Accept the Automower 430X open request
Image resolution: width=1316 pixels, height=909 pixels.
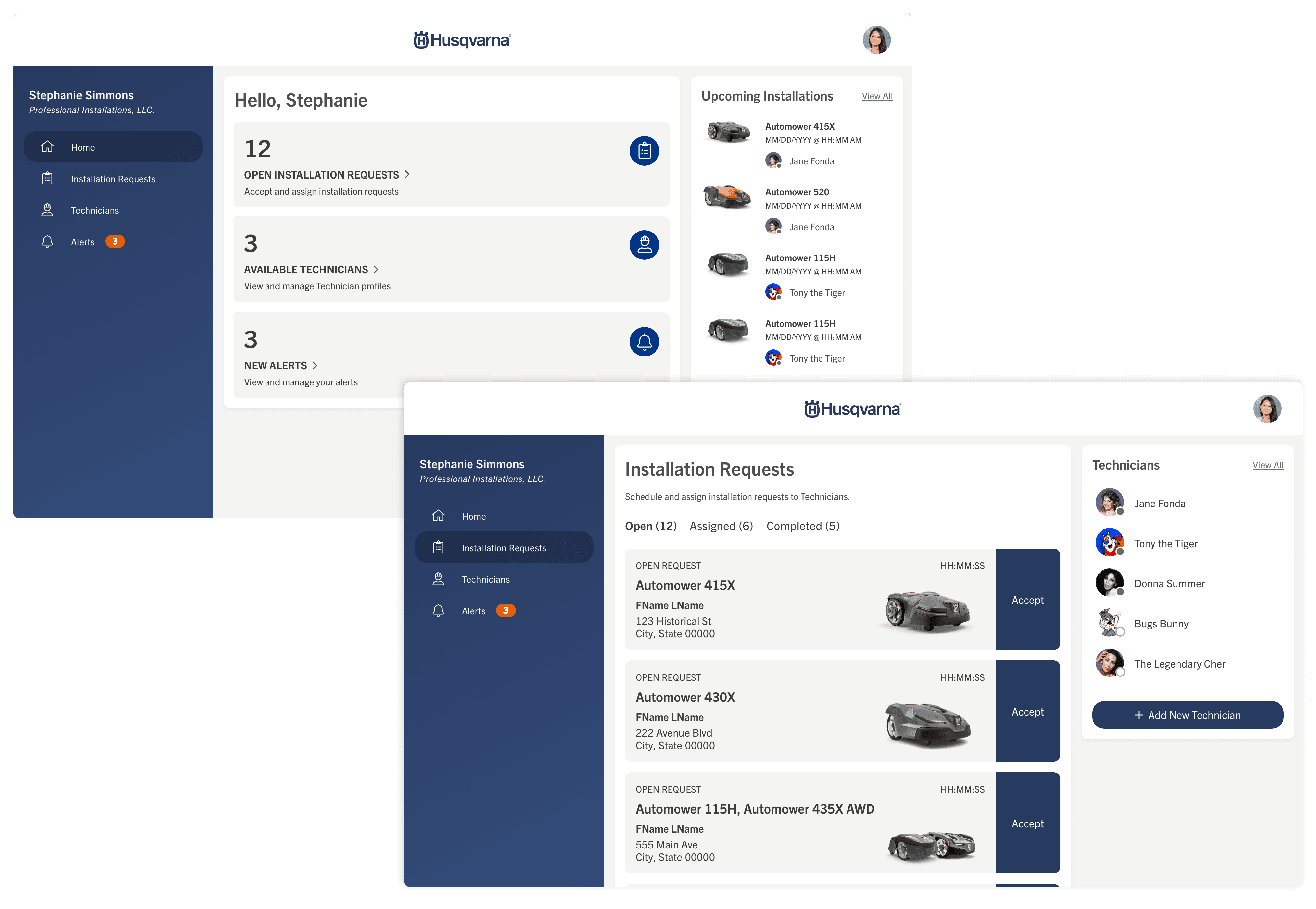click(x=1027, y=711)
